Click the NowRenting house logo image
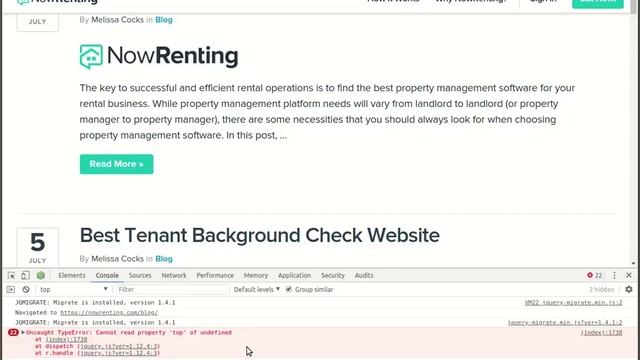The height and width of the screenshot is (360, 640). (x=159, y=56)
